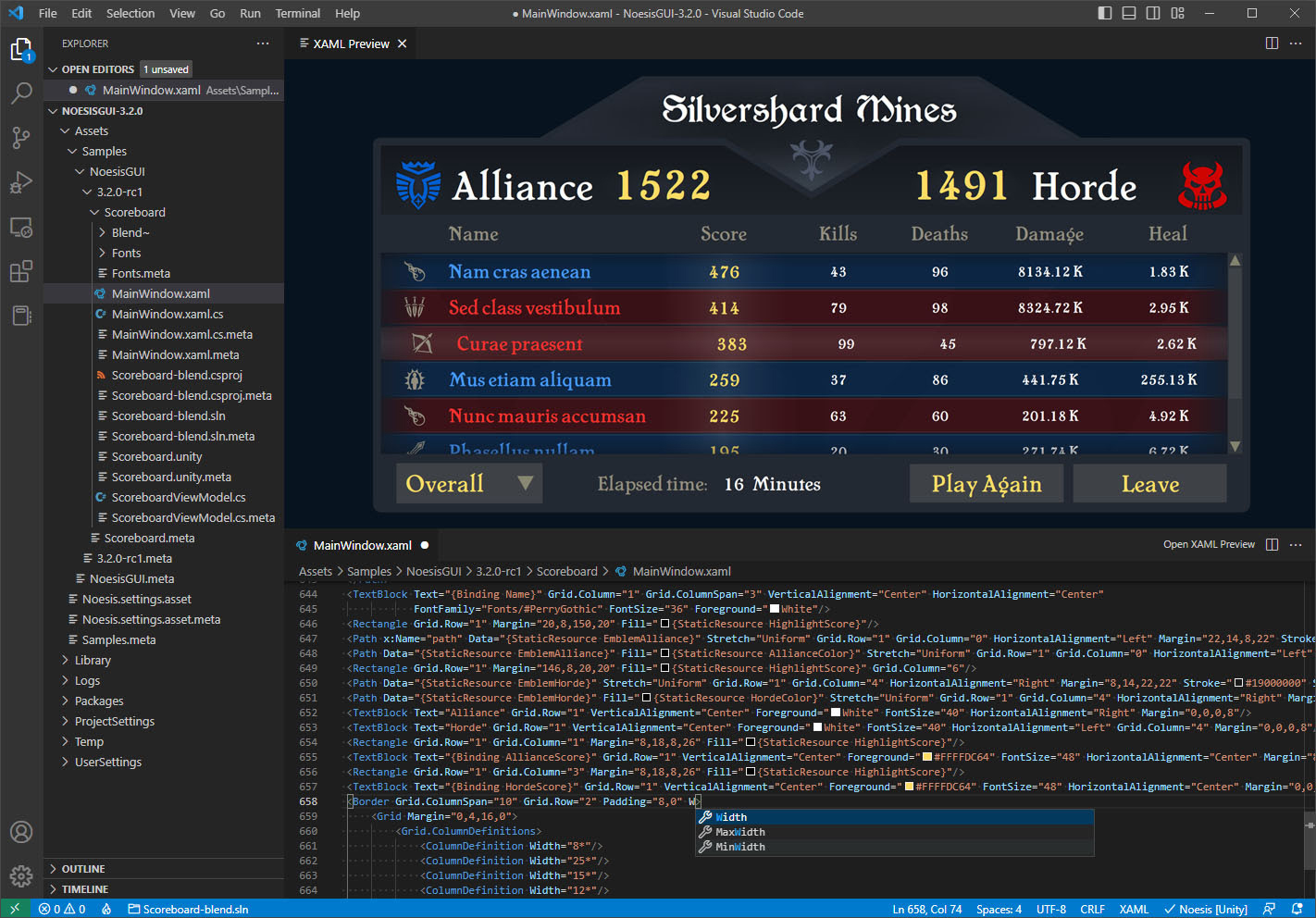Toggle the primary side bar layout button

click(x=1105, y=13)
